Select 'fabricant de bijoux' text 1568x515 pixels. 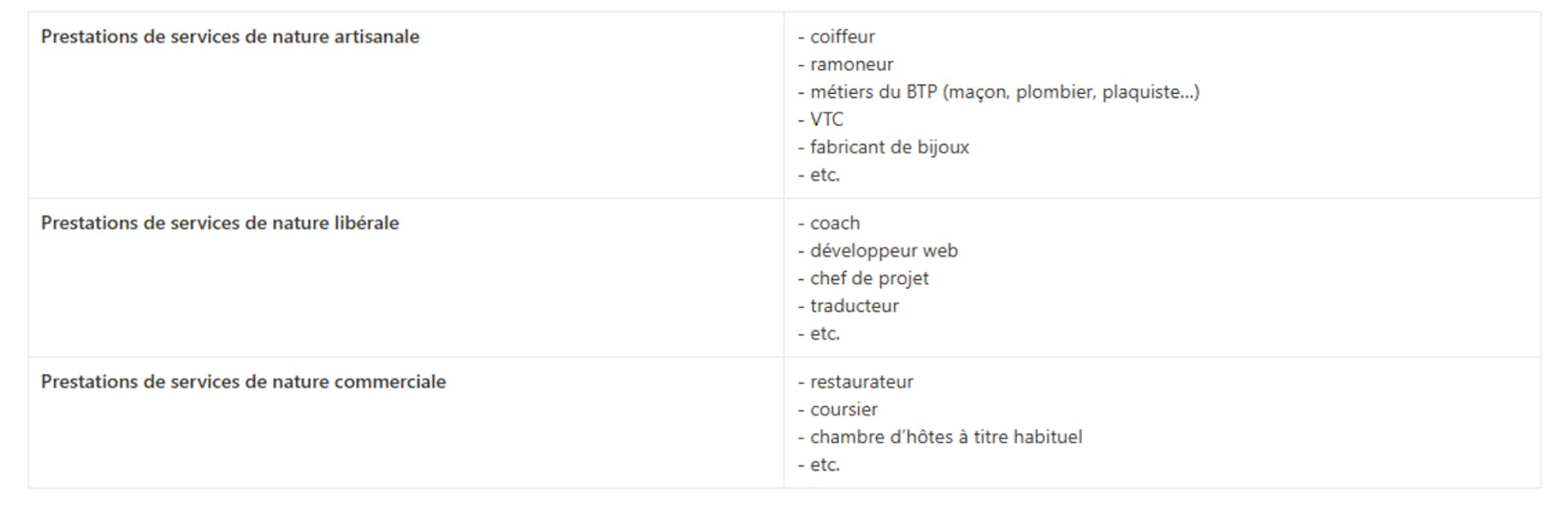pos(889,148)
